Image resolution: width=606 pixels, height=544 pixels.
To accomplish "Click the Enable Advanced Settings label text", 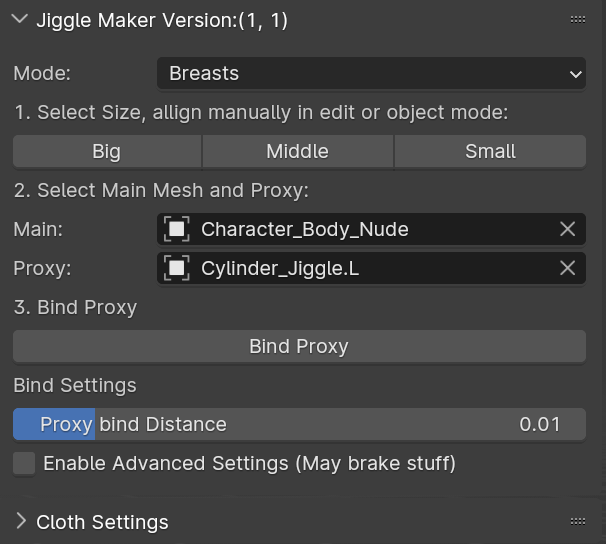I will coord(249,463).
